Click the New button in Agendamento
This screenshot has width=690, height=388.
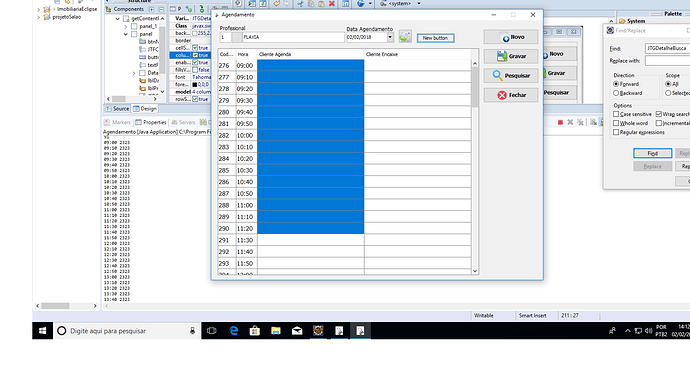[x=435, y=38]
